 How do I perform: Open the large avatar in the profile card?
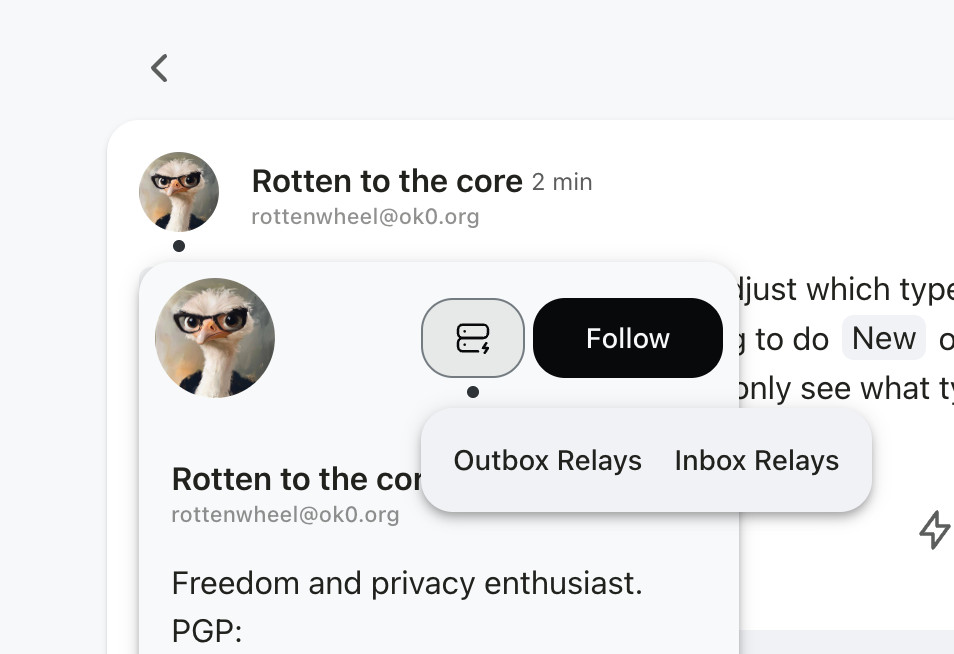pos(215,338)
